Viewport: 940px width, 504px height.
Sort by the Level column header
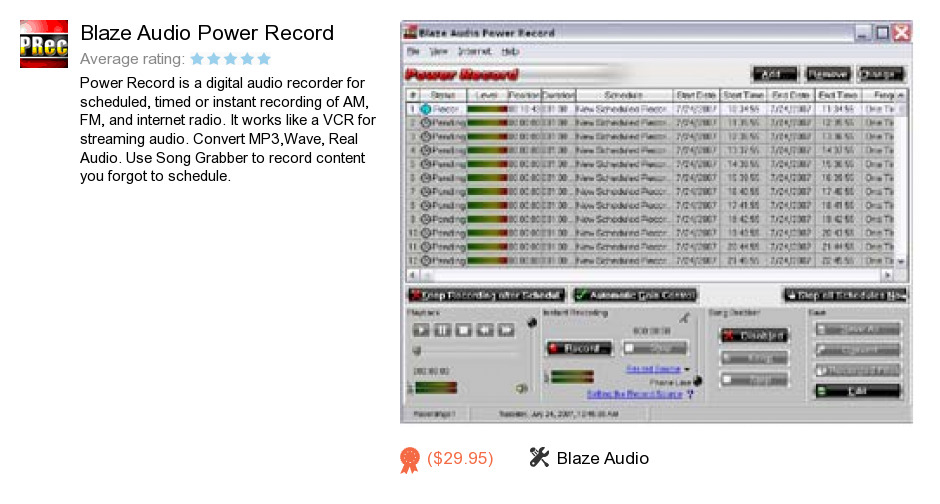(x=486, y=95)
